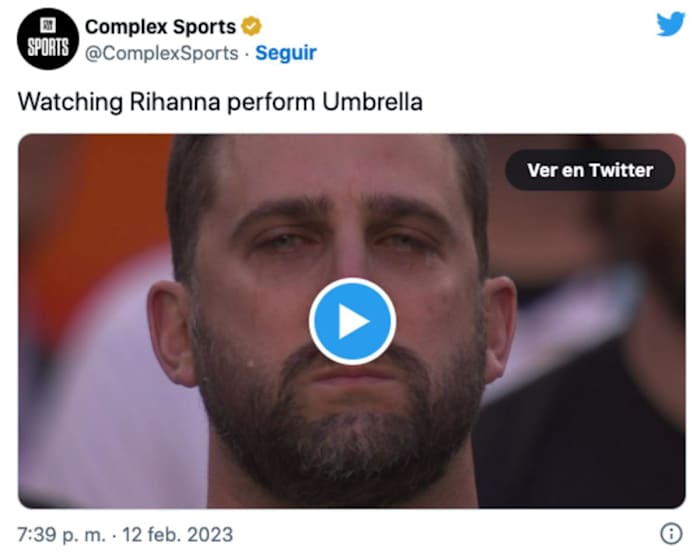Select the word "Umbrella" in the tweet
This screenshot has height=557, width=700.
(377, 102)
